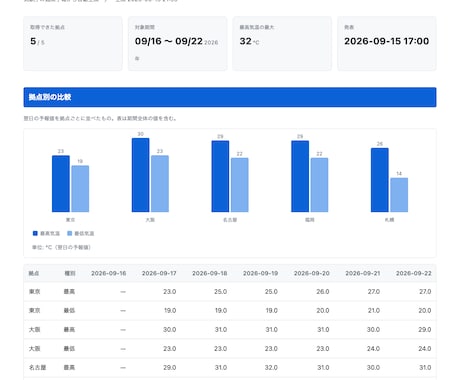The image size is (460, 380).
Task: Click the 福岡 dark blue bar labeled 29
Action: pos(300,176)
